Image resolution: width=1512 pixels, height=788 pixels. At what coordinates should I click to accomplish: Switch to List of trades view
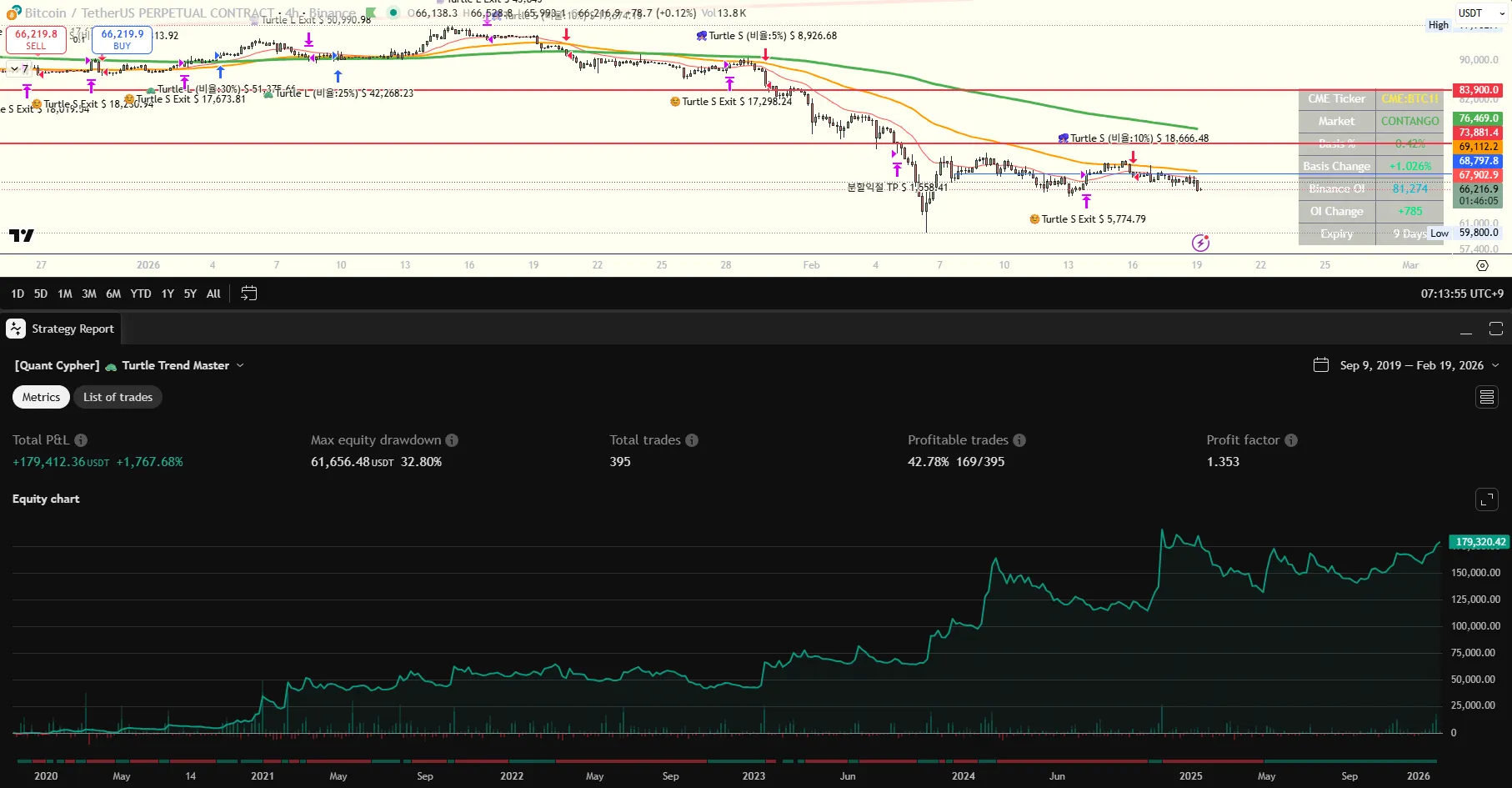tap(118, 397)
